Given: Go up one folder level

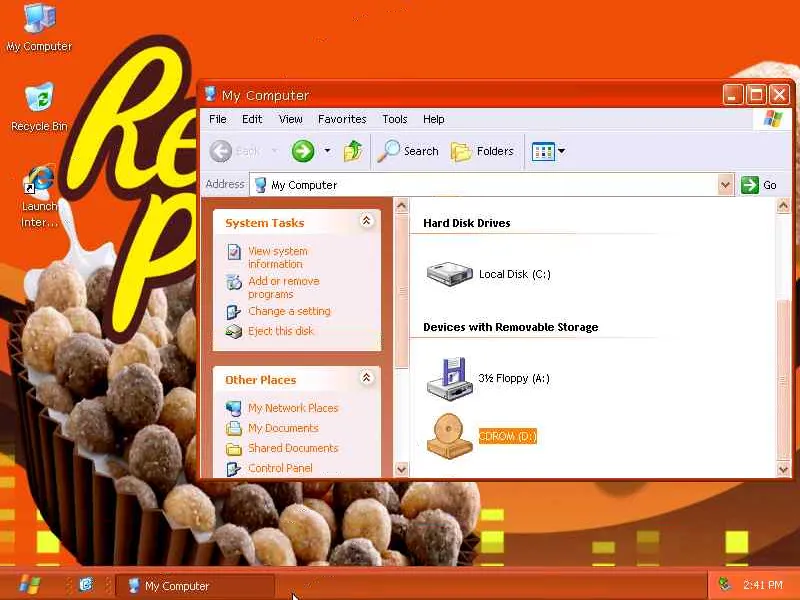Looking at the screenshot, I should pos(353,151).
